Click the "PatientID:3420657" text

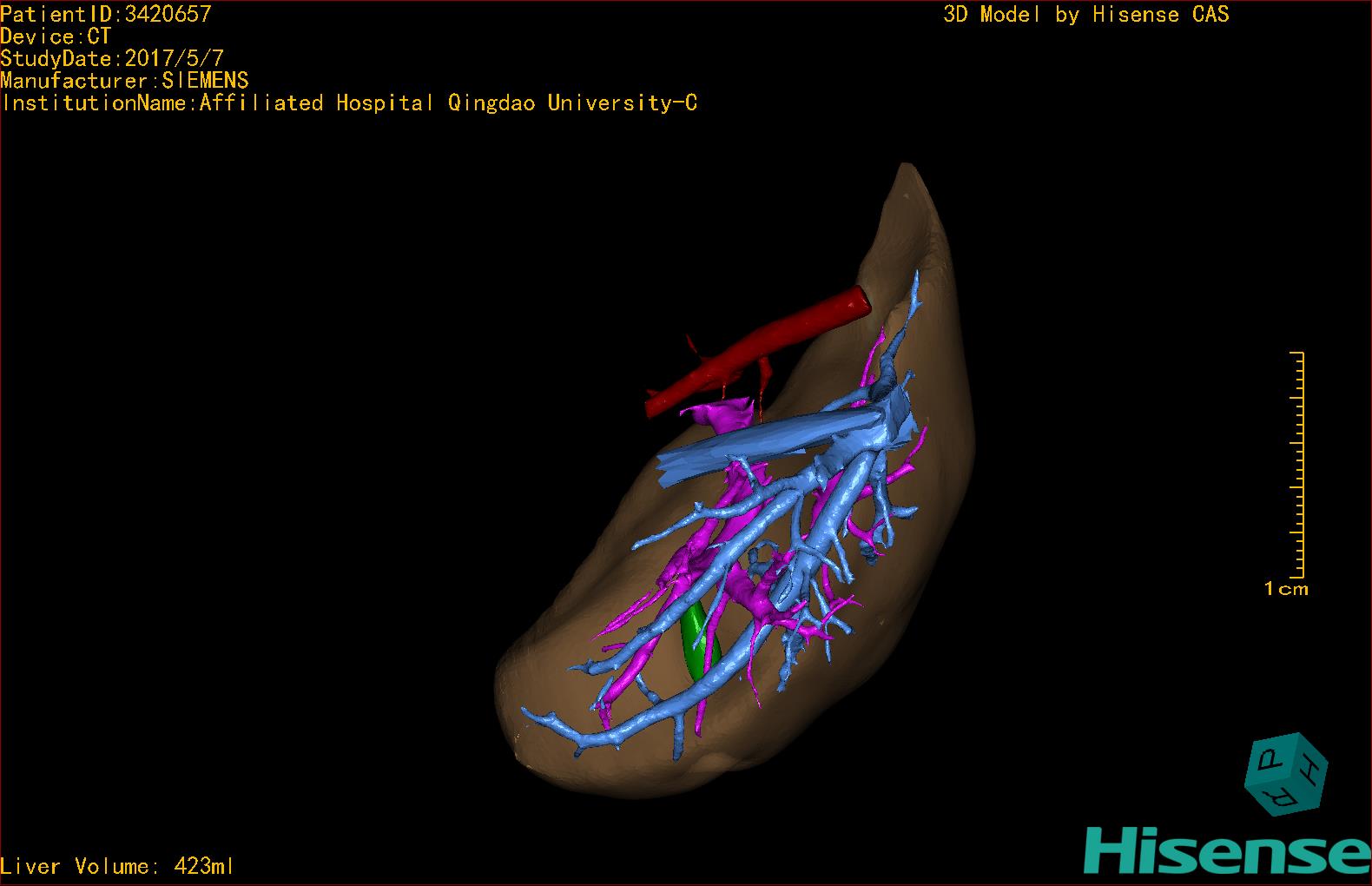point(106,14)
